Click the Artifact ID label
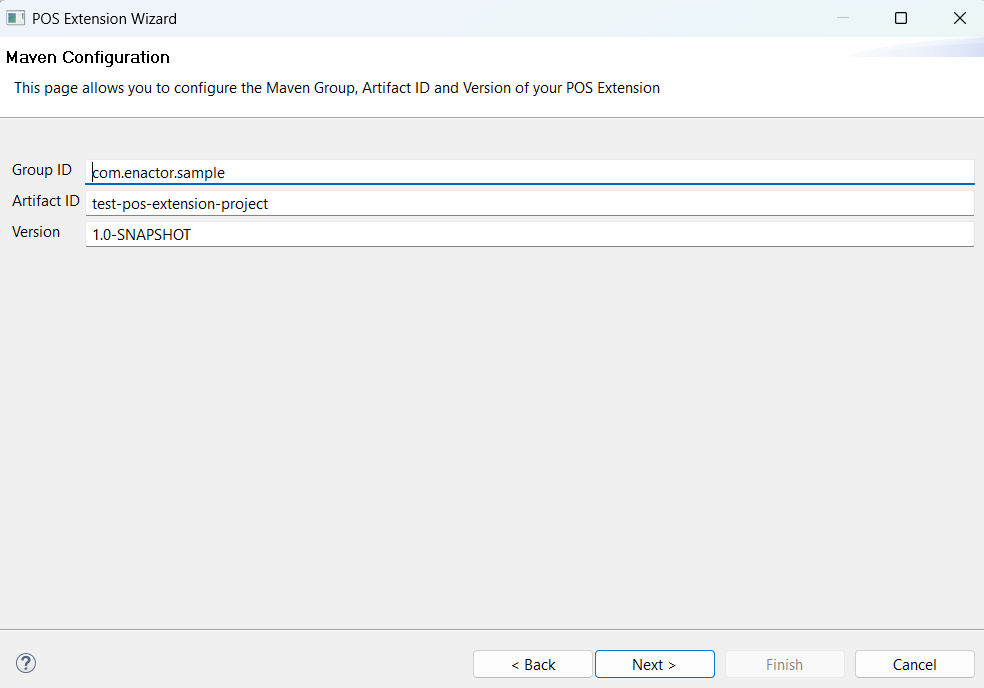984x688 pixels. (x=45, y=201)
